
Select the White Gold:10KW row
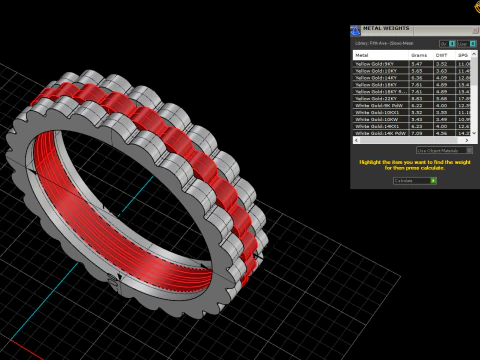coord(412,119)
